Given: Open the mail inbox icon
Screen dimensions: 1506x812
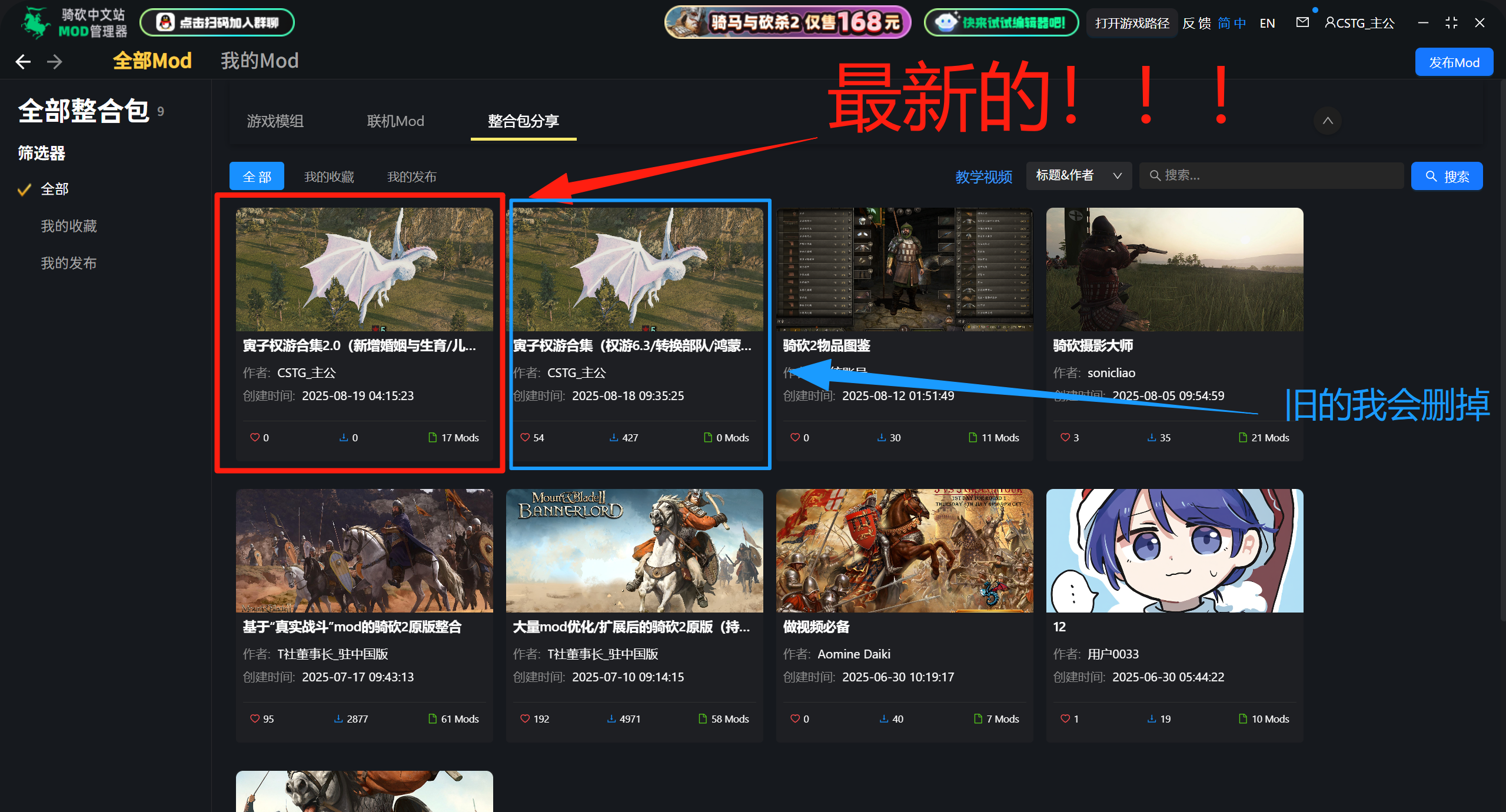Looking at the screenshot, I should tap(1302, 22).
